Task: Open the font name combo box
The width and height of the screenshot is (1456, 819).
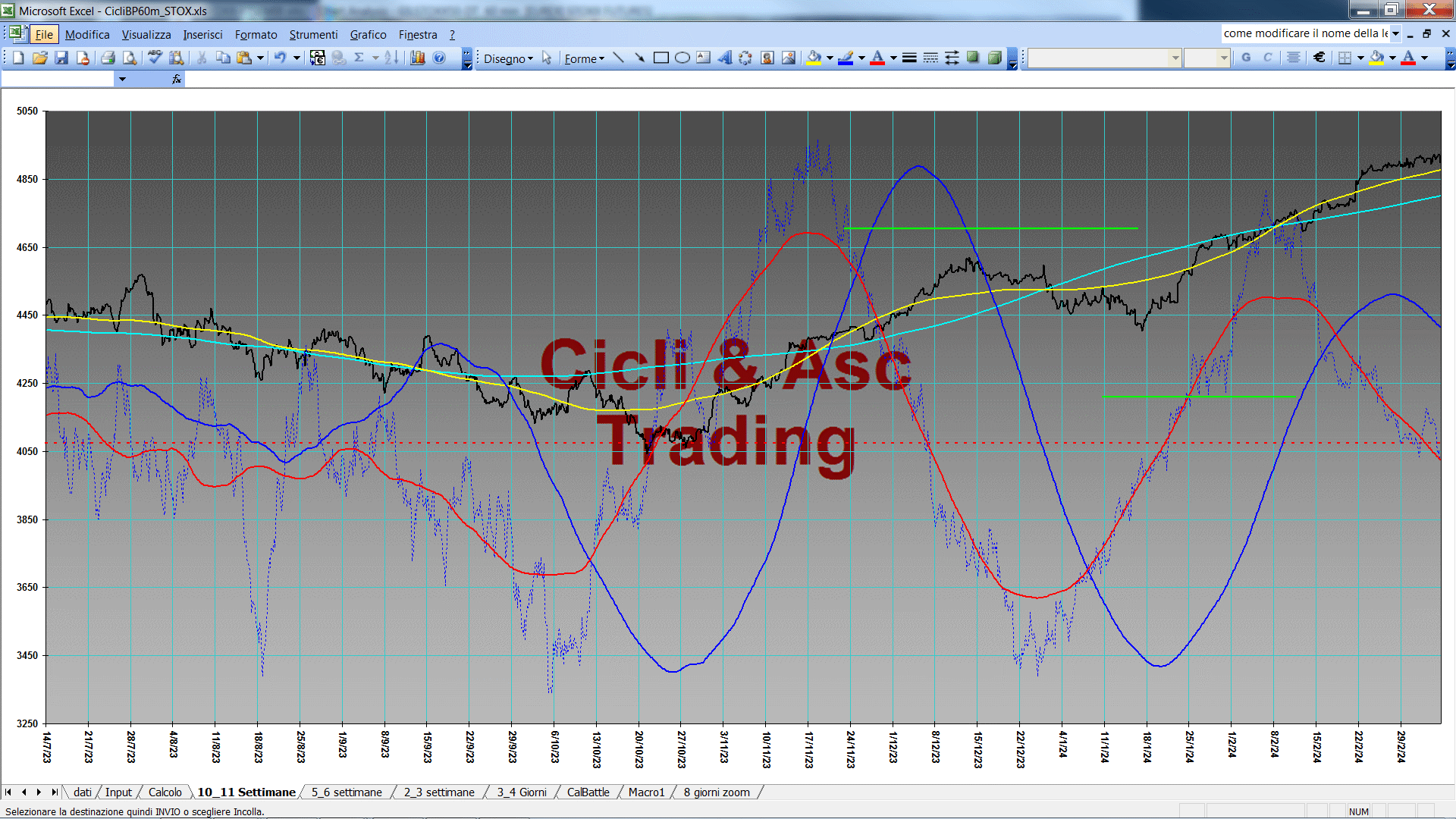Action: coord(1105,58)
